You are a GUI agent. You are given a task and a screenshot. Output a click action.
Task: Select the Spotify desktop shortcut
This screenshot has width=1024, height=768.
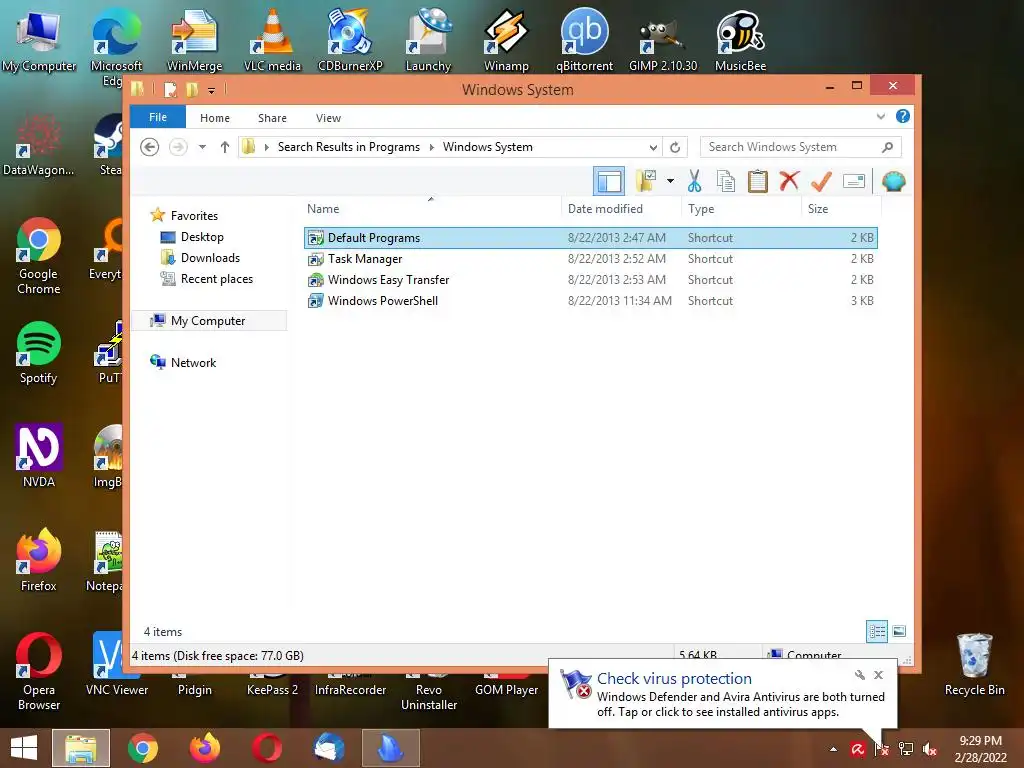tap(39, 353)
